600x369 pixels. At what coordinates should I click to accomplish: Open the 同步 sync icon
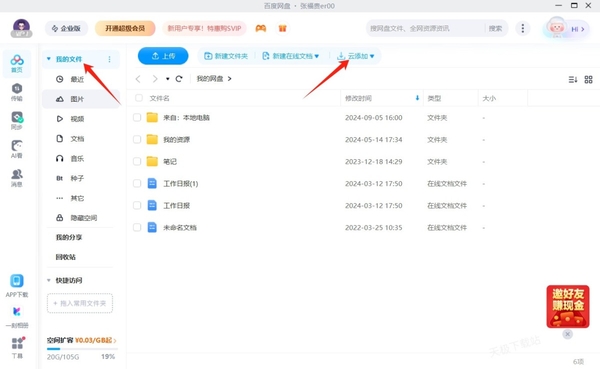pyautogui.click(x=17, y=121)
